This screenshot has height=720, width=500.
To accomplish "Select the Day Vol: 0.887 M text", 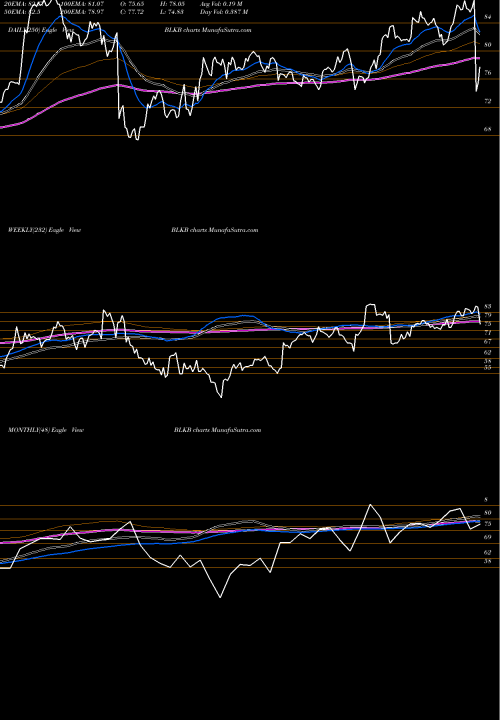I will (x=224, y=11).
